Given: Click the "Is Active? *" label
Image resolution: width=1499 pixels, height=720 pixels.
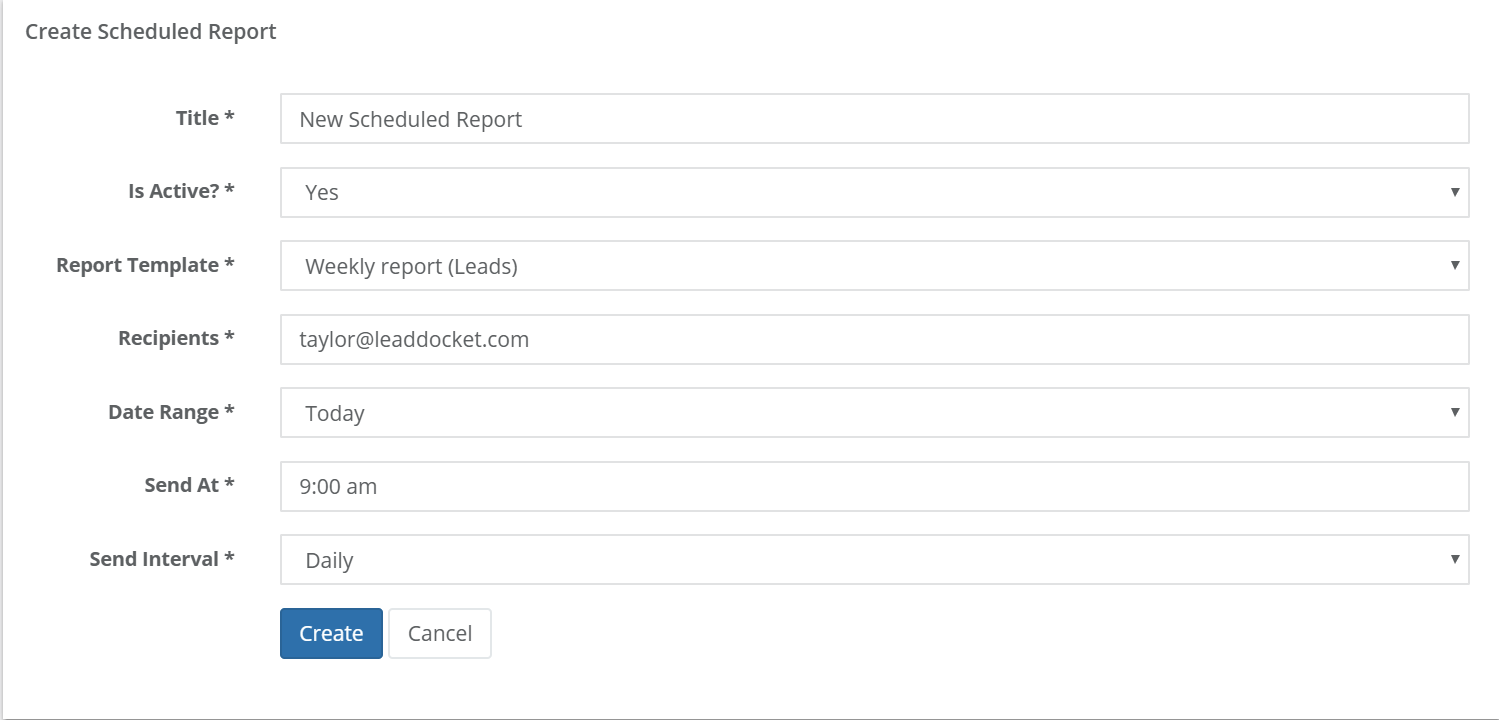Looking at the screenshot, I should [181, 191].
